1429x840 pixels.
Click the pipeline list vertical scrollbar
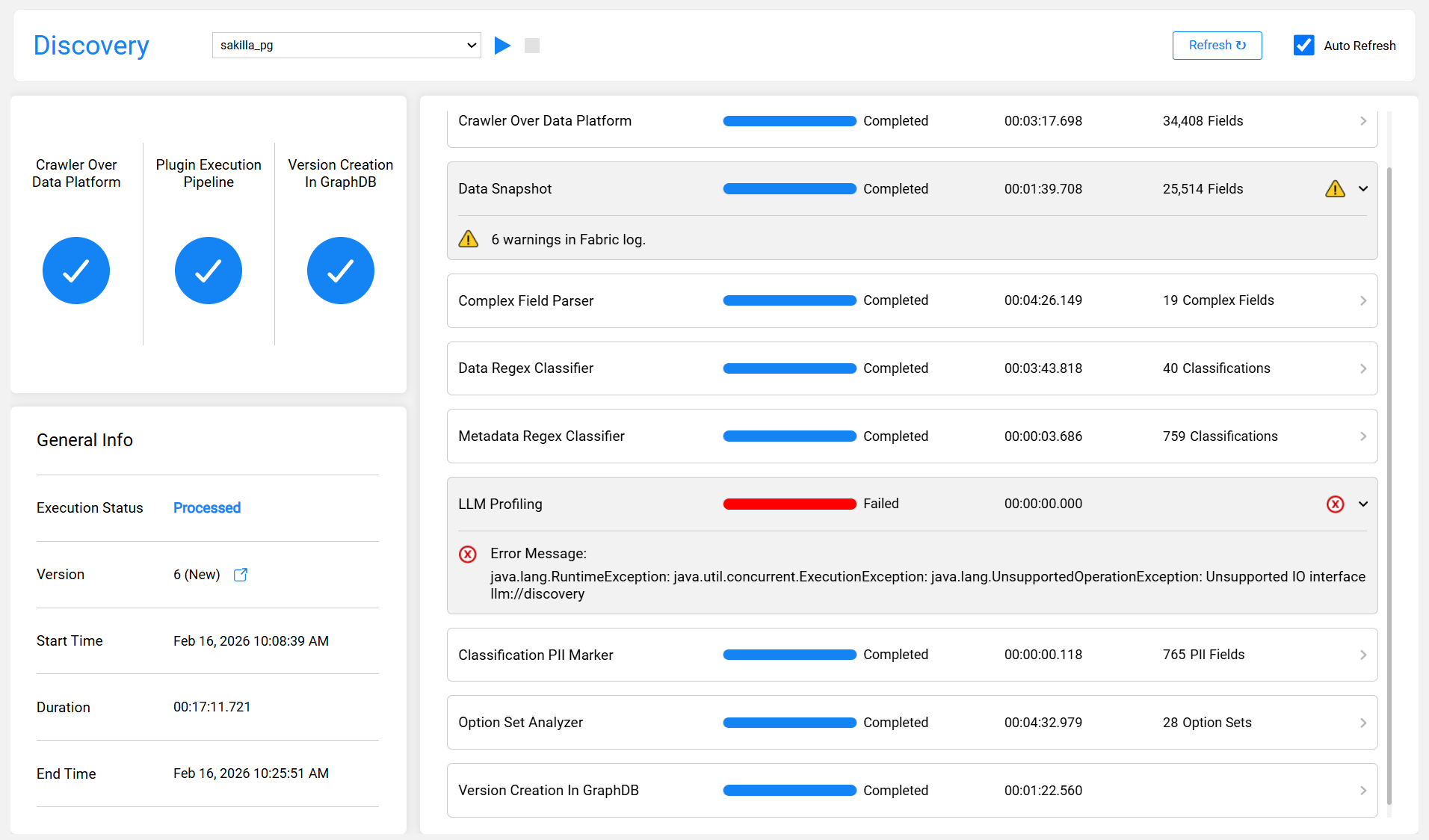coord(1389,486)
